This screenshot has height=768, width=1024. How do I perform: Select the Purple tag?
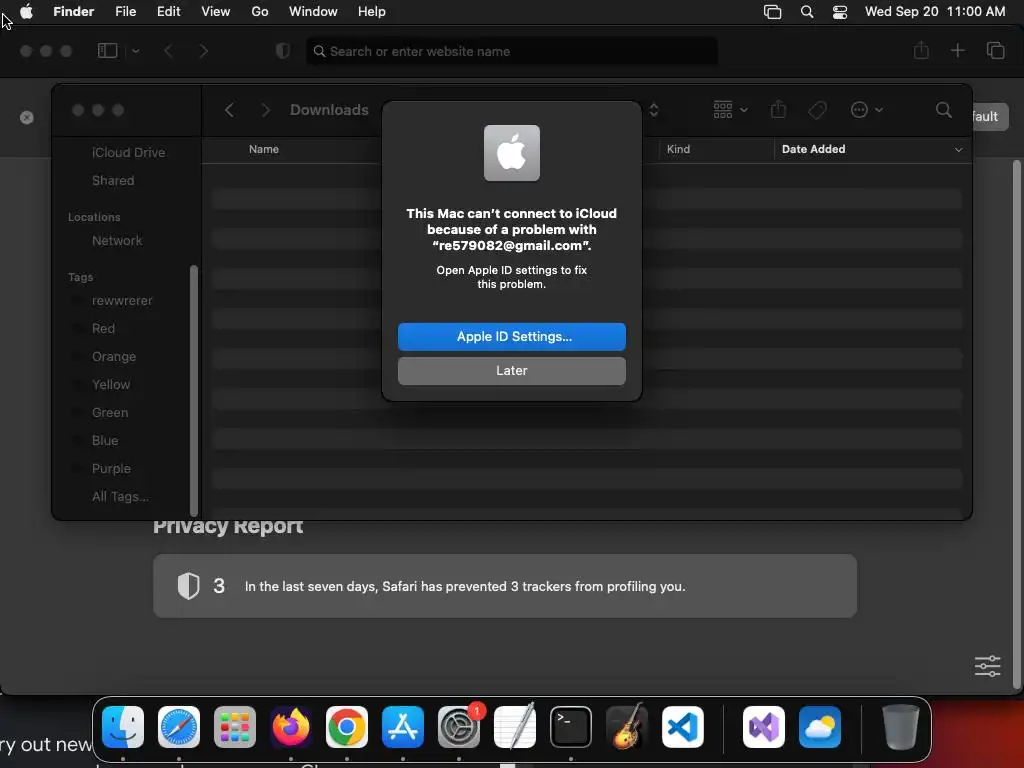[111, 469]
